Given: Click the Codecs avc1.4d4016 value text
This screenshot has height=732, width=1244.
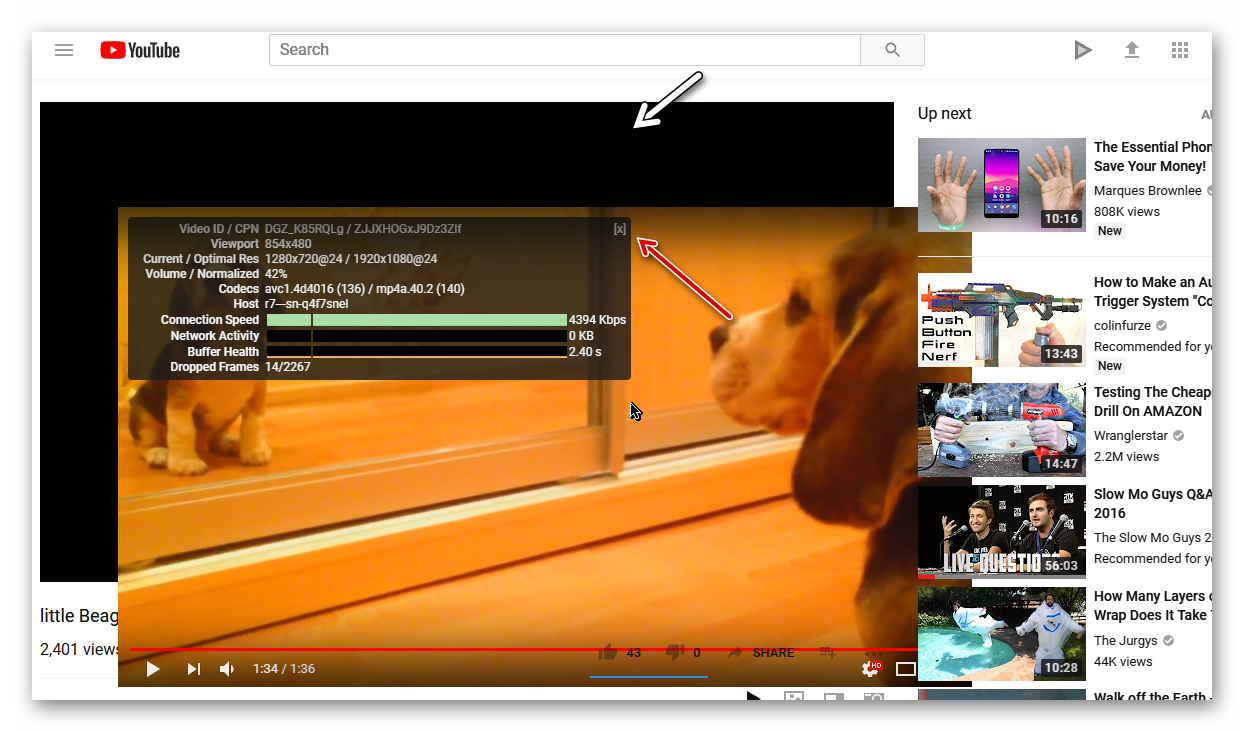Looking at the screenshot, I should (x=365, y=289).
